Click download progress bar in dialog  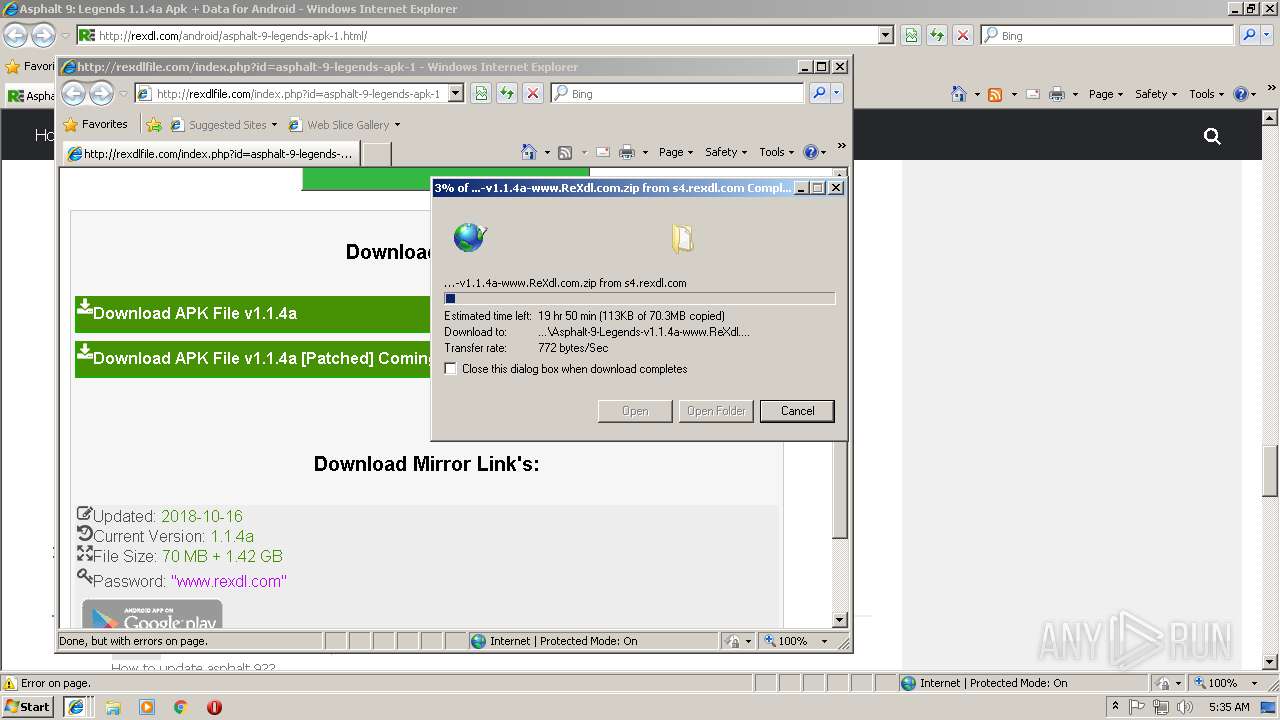click(x=639, y=298)
